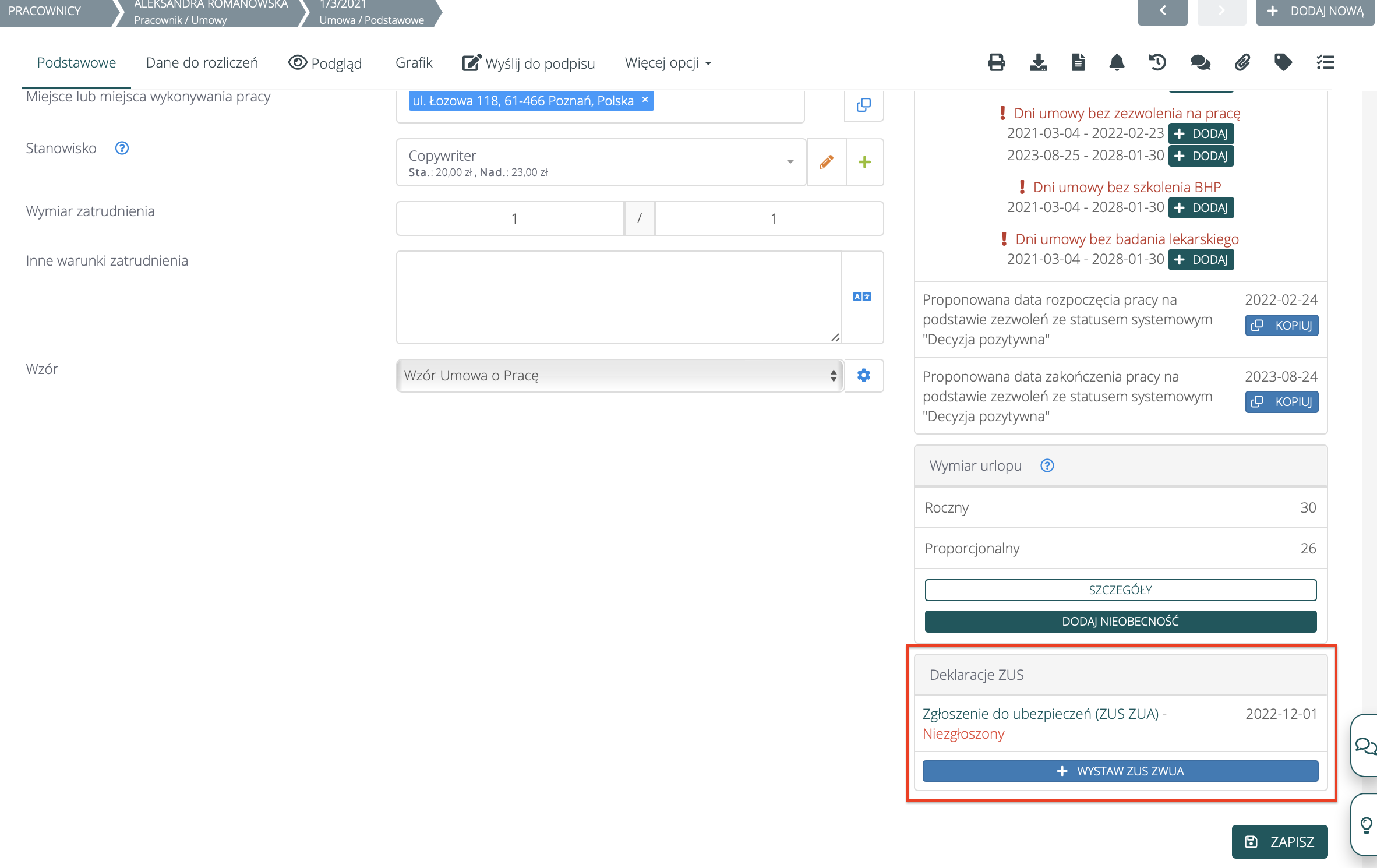Click the paperclip attachments icon

click(1242, 62)
